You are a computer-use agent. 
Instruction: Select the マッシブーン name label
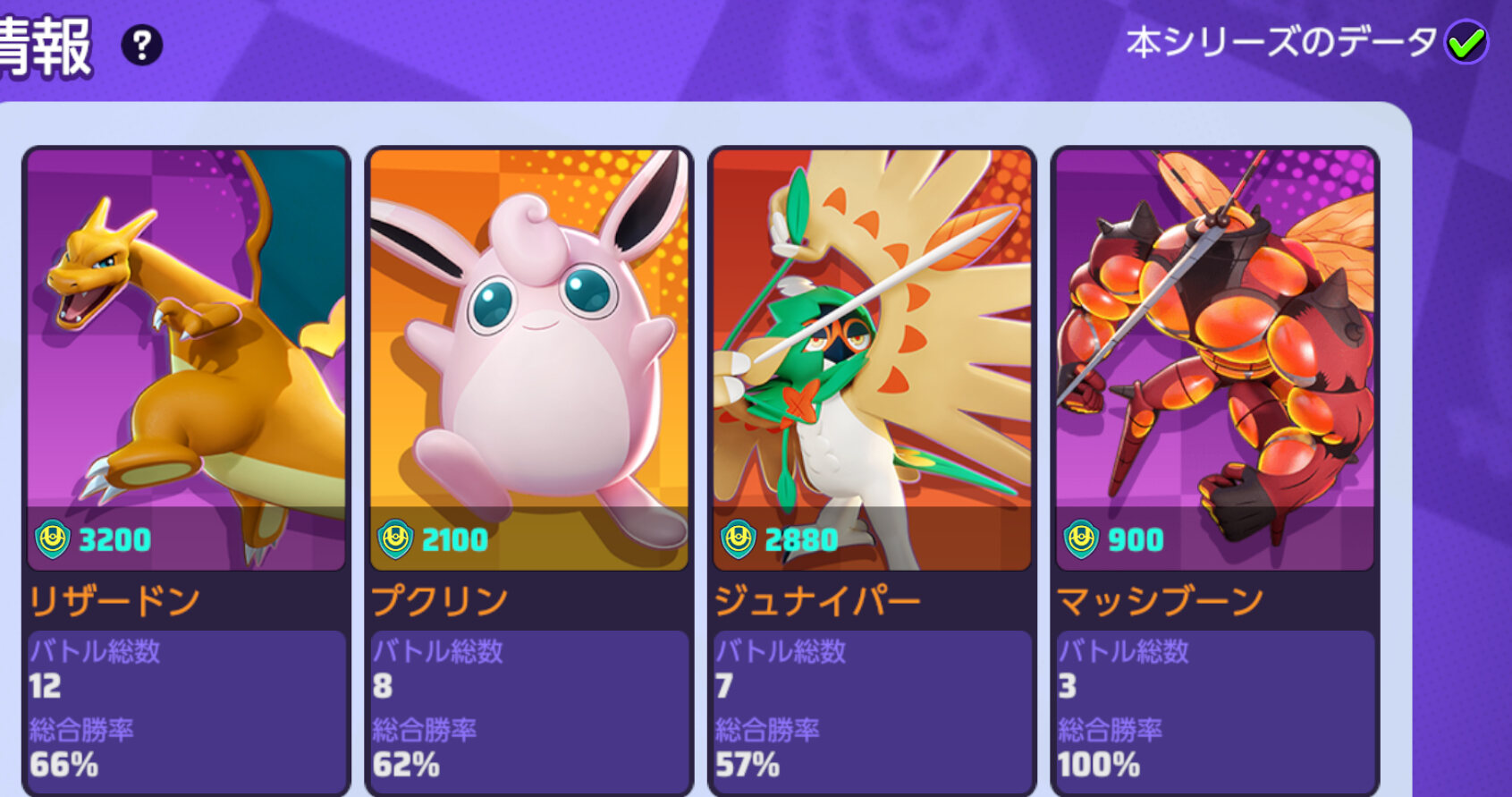coord(1160,601)
